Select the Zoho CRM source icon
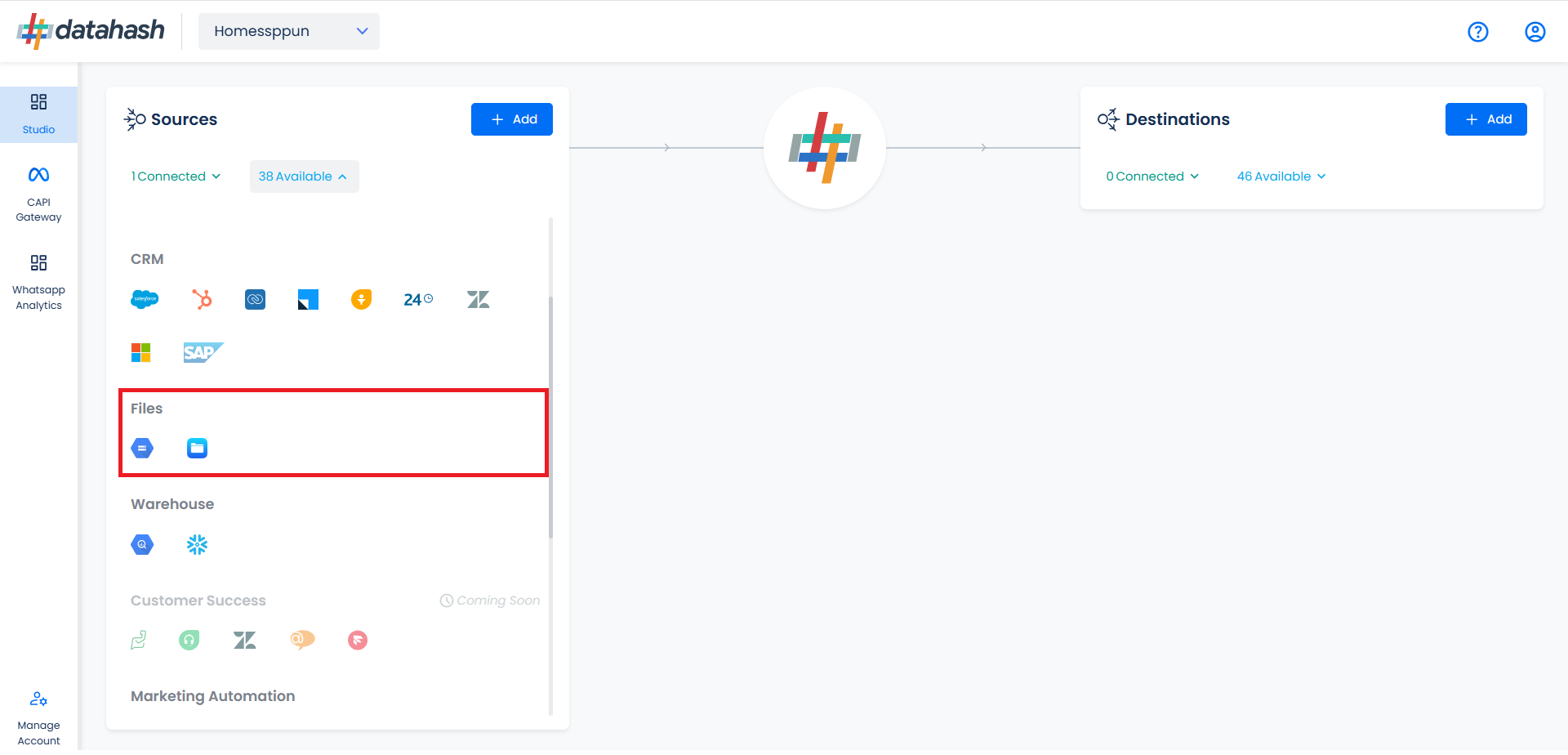Screen dimensions: 1568x755 (255, 300)
